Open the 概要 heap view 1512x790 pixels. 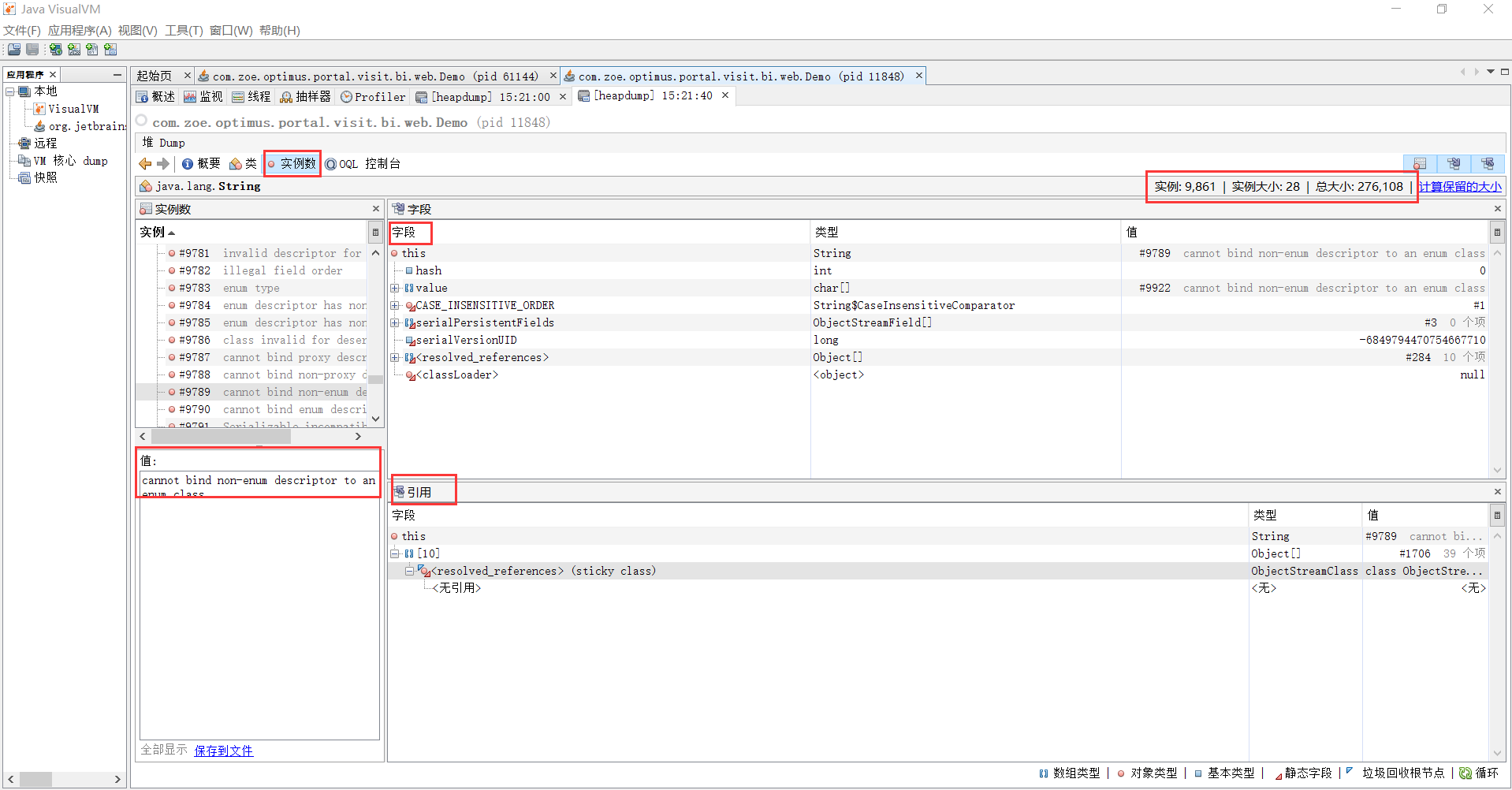(x=201, y=164)
